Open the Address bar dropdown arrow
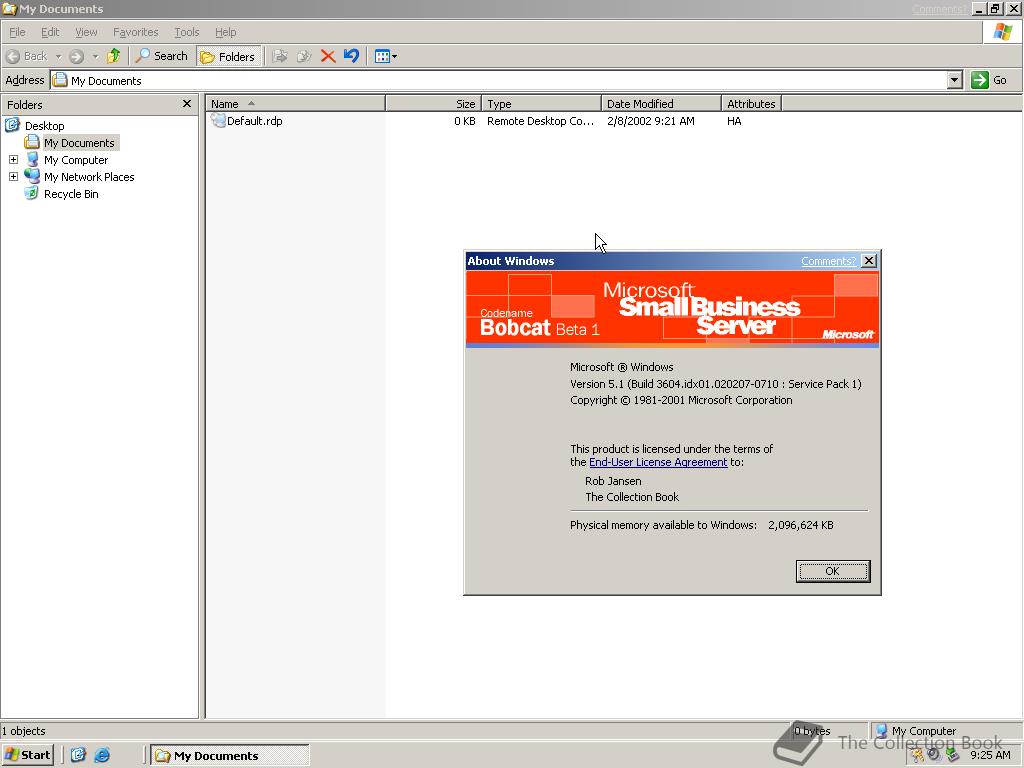 coord(955,80)
